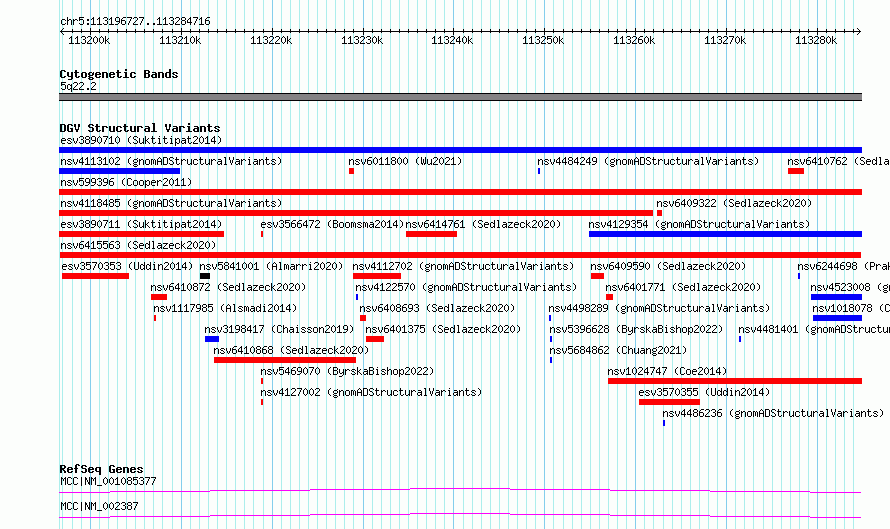Screen dimensions: 890x529
Task: Select the red bar under esv3570353
Action: point(95,276)
